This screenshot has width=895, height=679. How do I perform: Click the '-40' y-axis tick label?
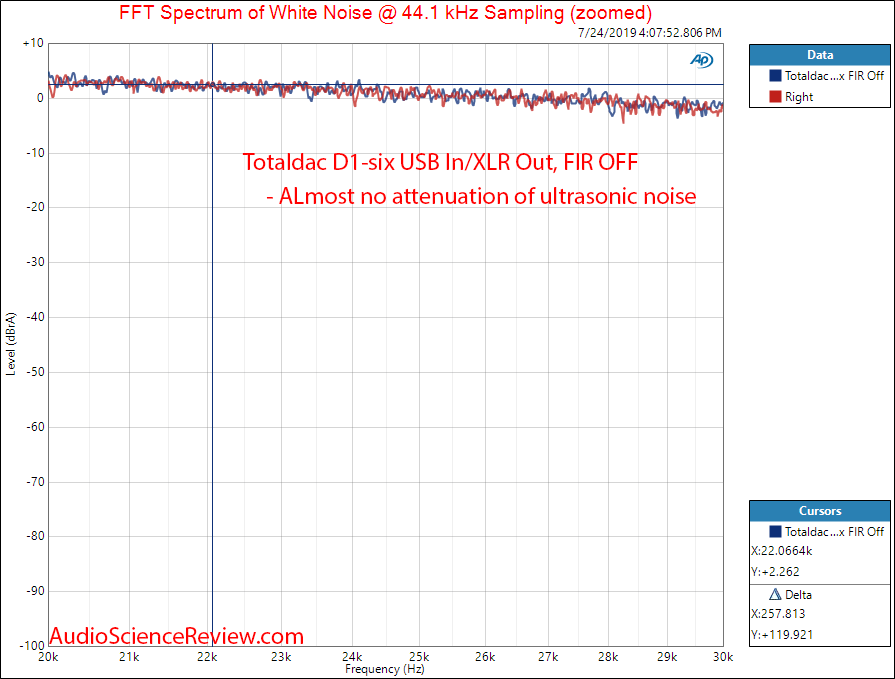[x=35, y=317]
